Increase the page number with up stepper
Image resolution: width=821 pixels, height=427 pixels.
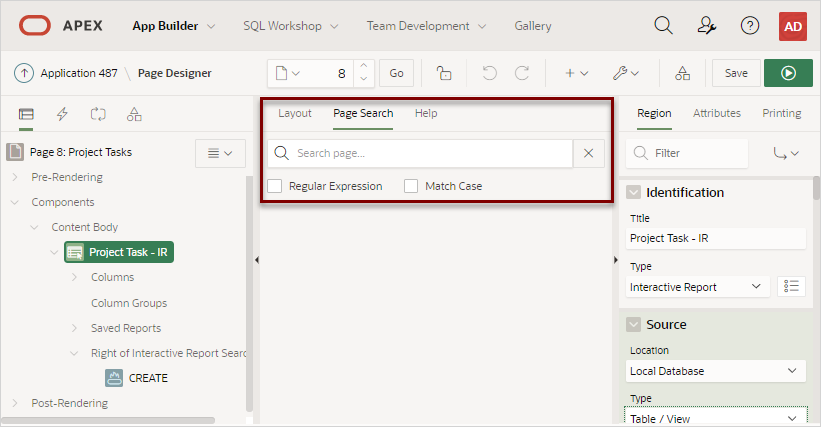pos(363,66)
